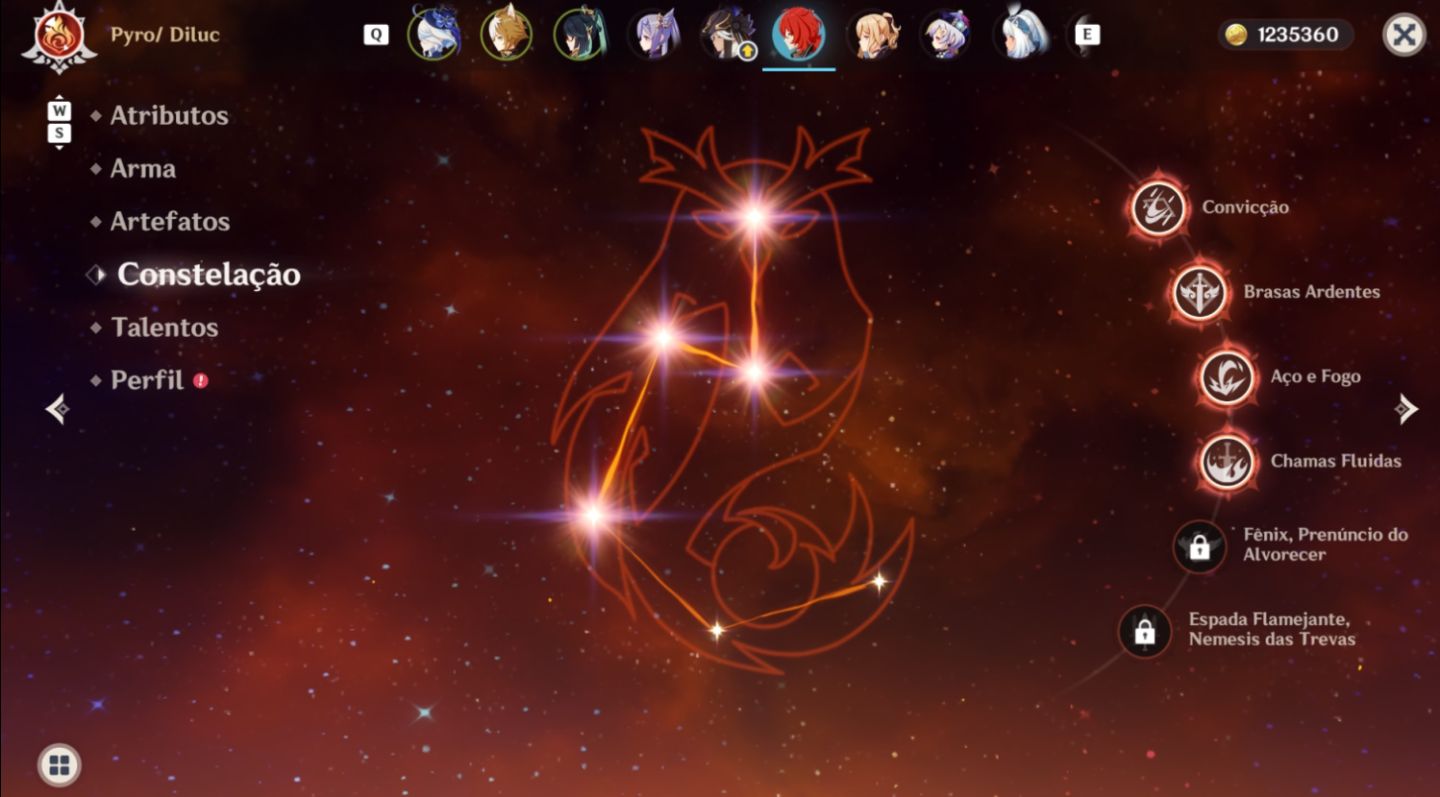Click the red notification badge beside Perfil
Image resolution: width=1440 pixels, height=797 pixels.
200,380
